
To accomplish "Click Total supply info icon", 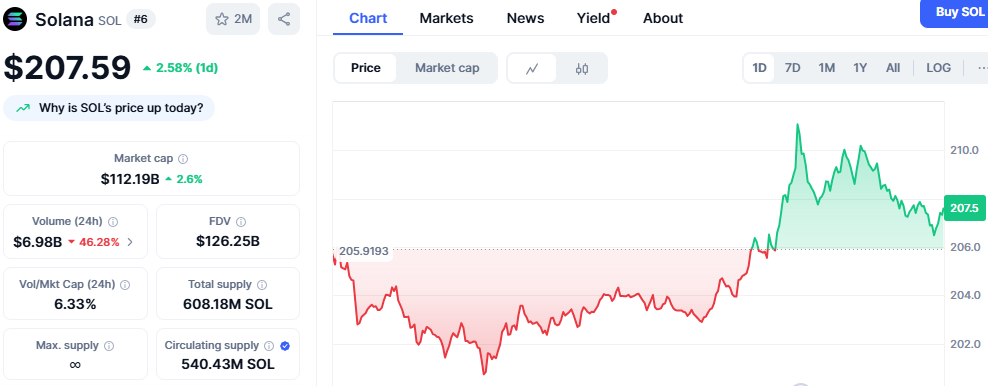I will pyautogui.click(x=262, y=285).
